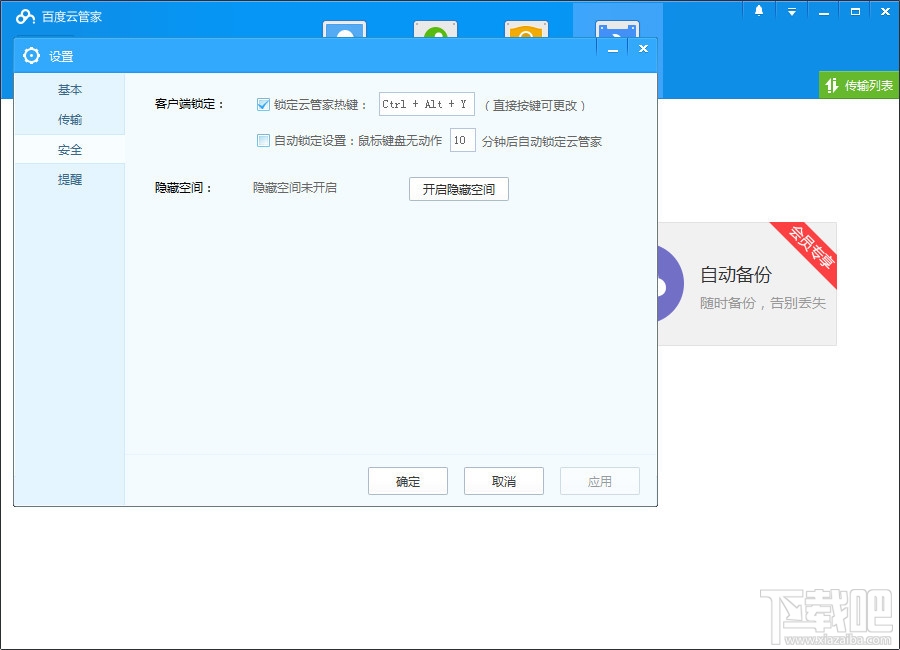Image resolution: width=900 pixels, height=650 pixels.
Task: Click the settings gear icon in dialog titlebar
Action: pos(31,56)
